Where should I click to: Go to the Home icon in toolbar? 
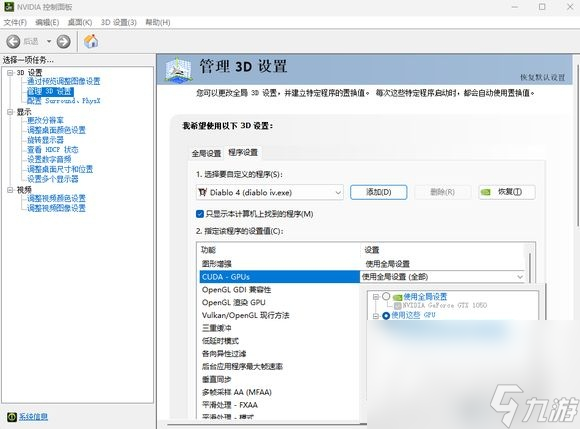[x=91, y=41]
